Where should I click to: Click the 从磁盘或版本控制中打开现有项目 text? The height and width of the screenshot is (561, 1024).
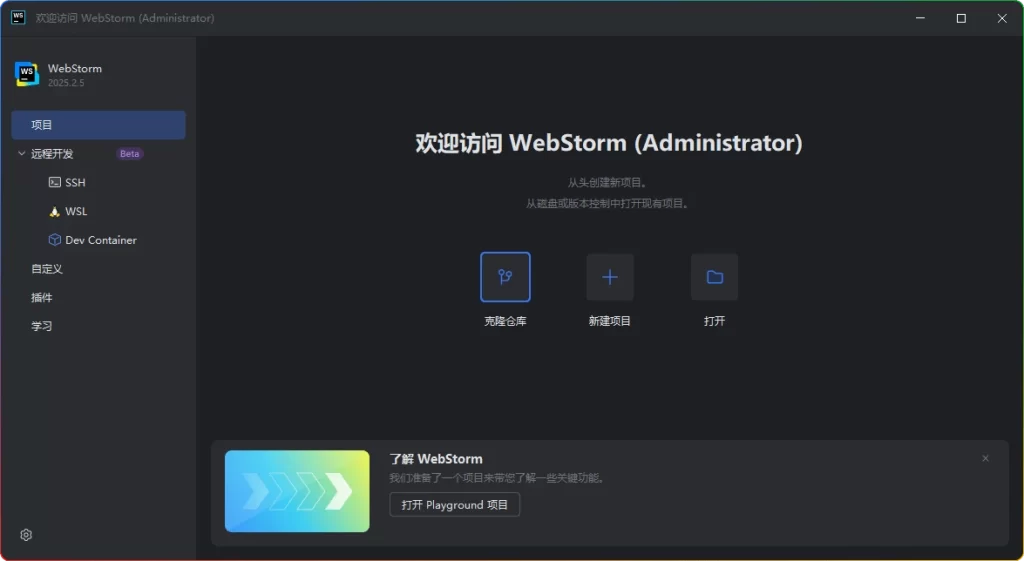tap(609, 203)
